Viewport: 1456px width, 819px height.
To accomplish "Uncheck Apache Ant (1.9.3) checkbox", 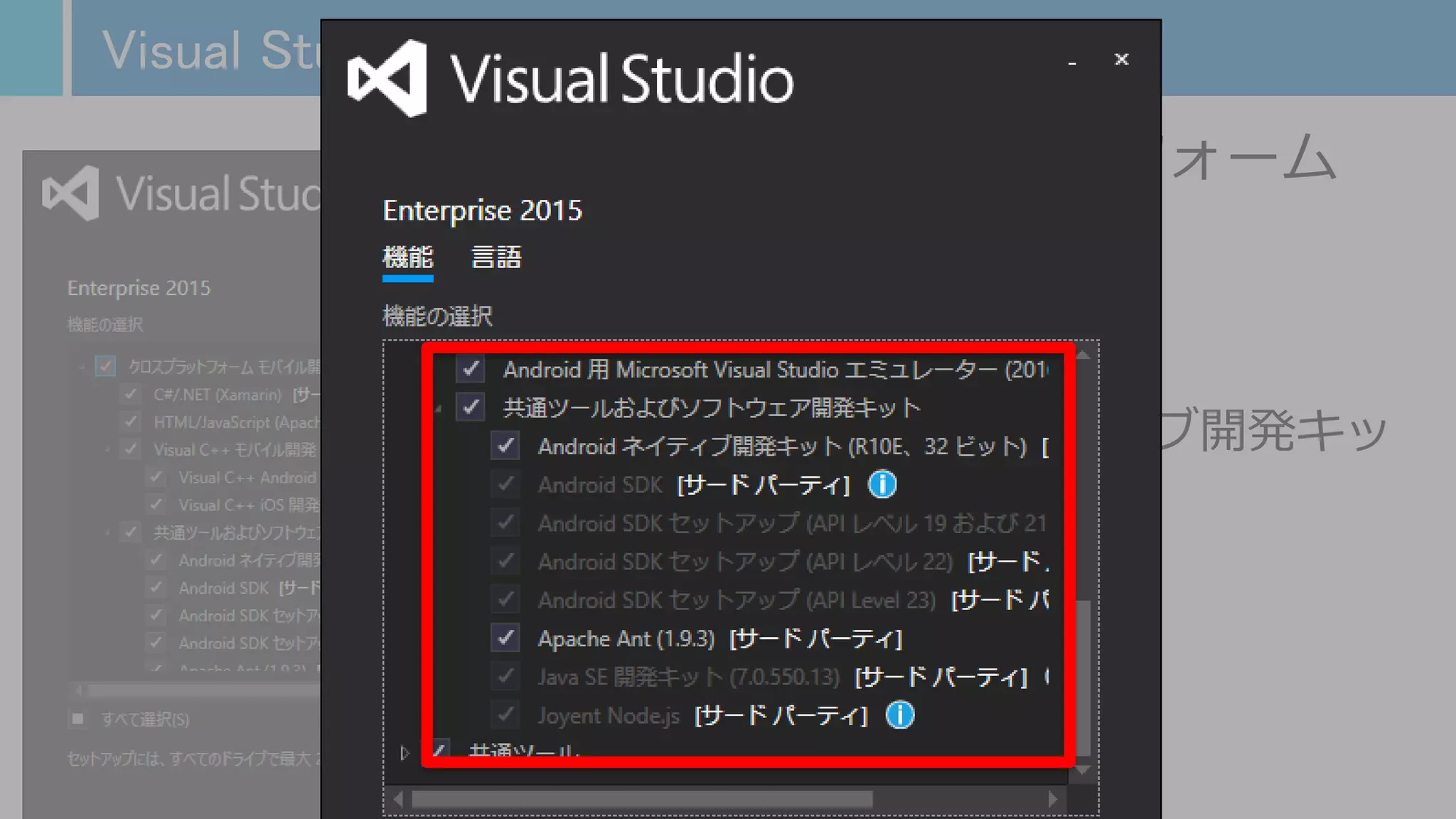I will click(505, 638).
